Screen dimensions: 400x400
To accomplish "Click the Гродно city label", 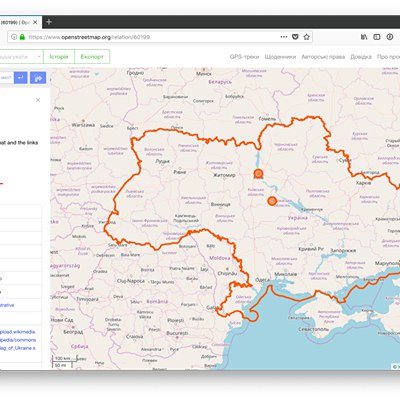I will coord(135,72).
